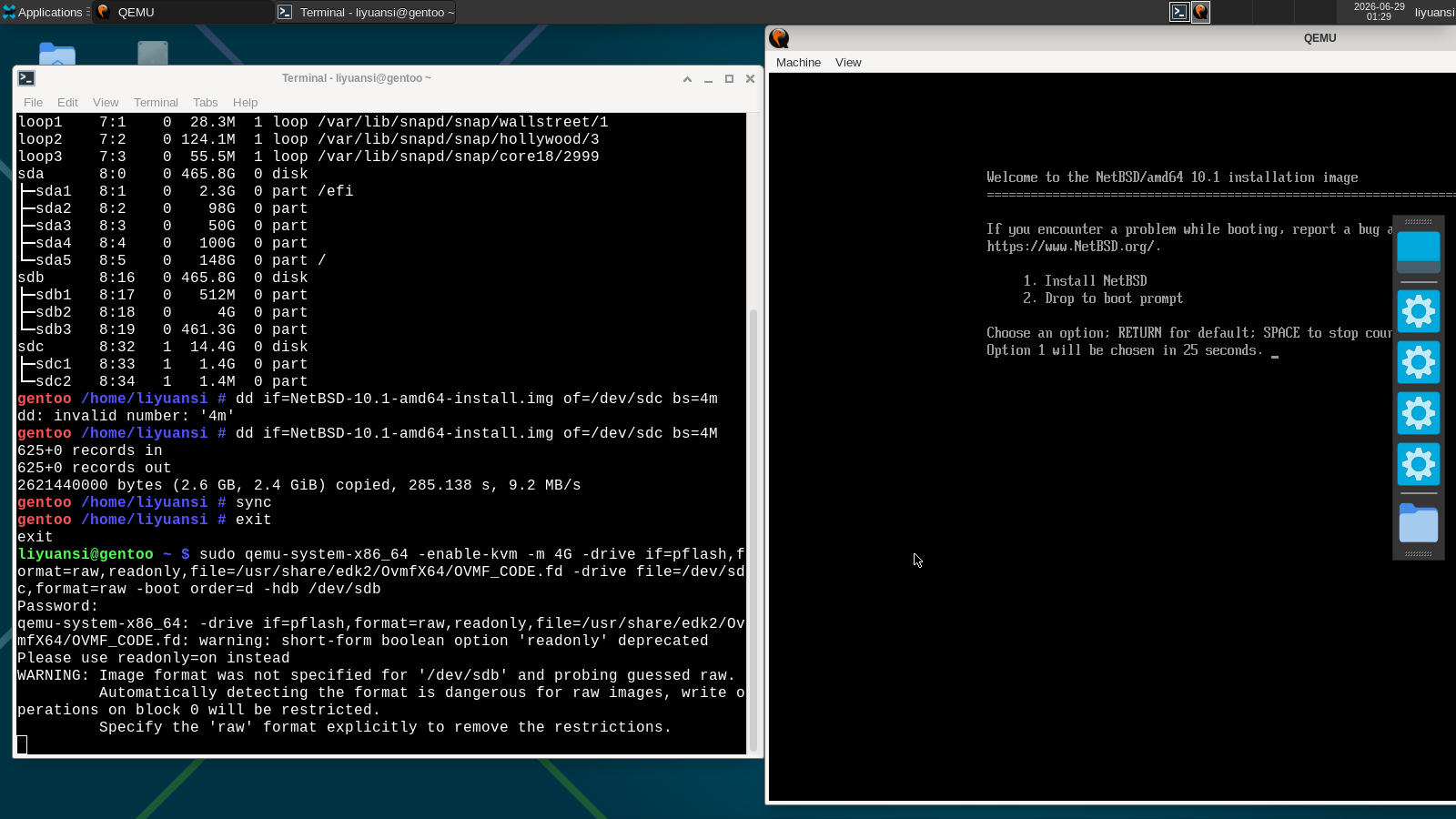The image size is (1456, 819).
Task: Click the second gear icon in the side dock
Action: pos(1419,363)
